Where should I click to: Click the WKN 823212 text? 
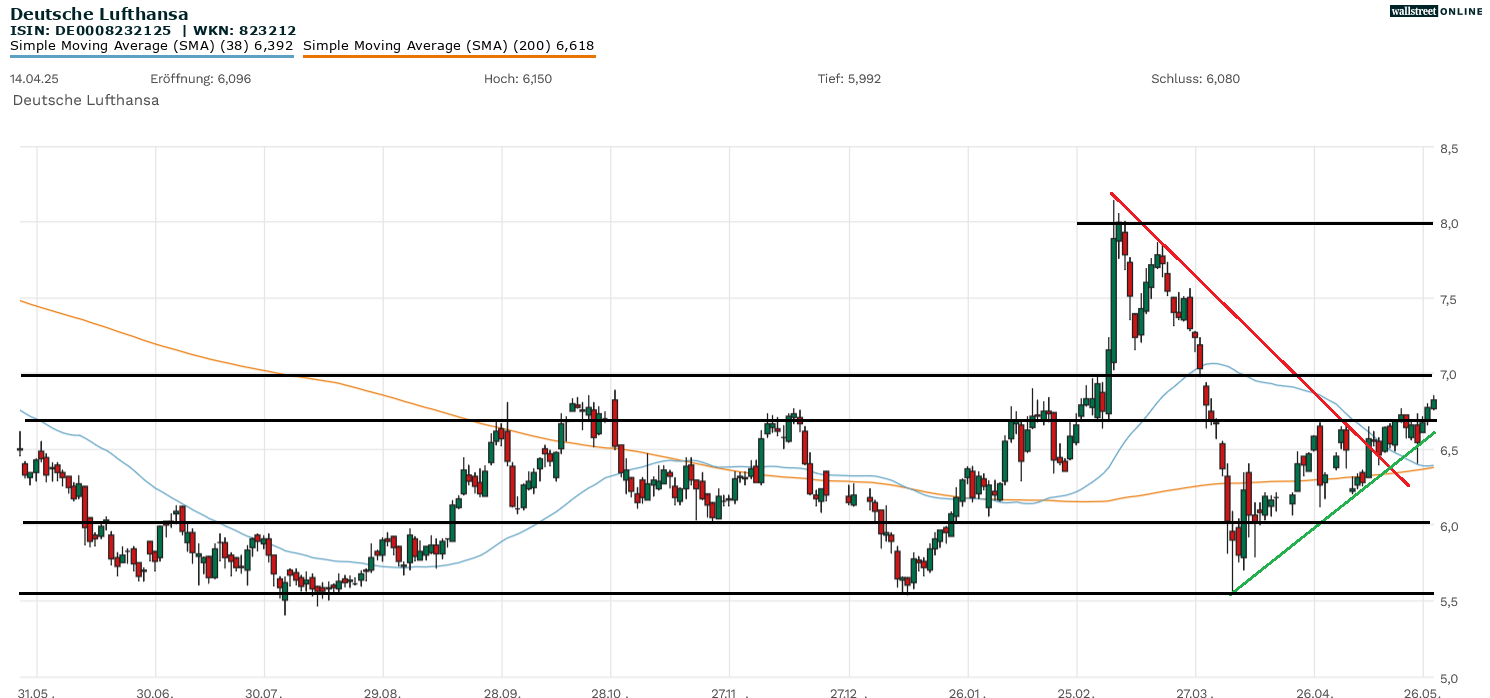pos(245,31)
